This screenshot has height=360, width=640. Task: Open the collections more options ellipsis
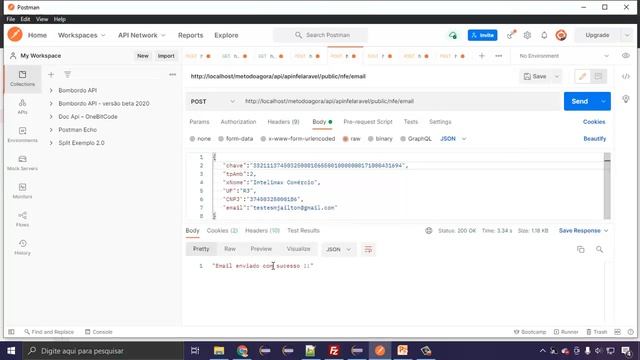[172, 75]
